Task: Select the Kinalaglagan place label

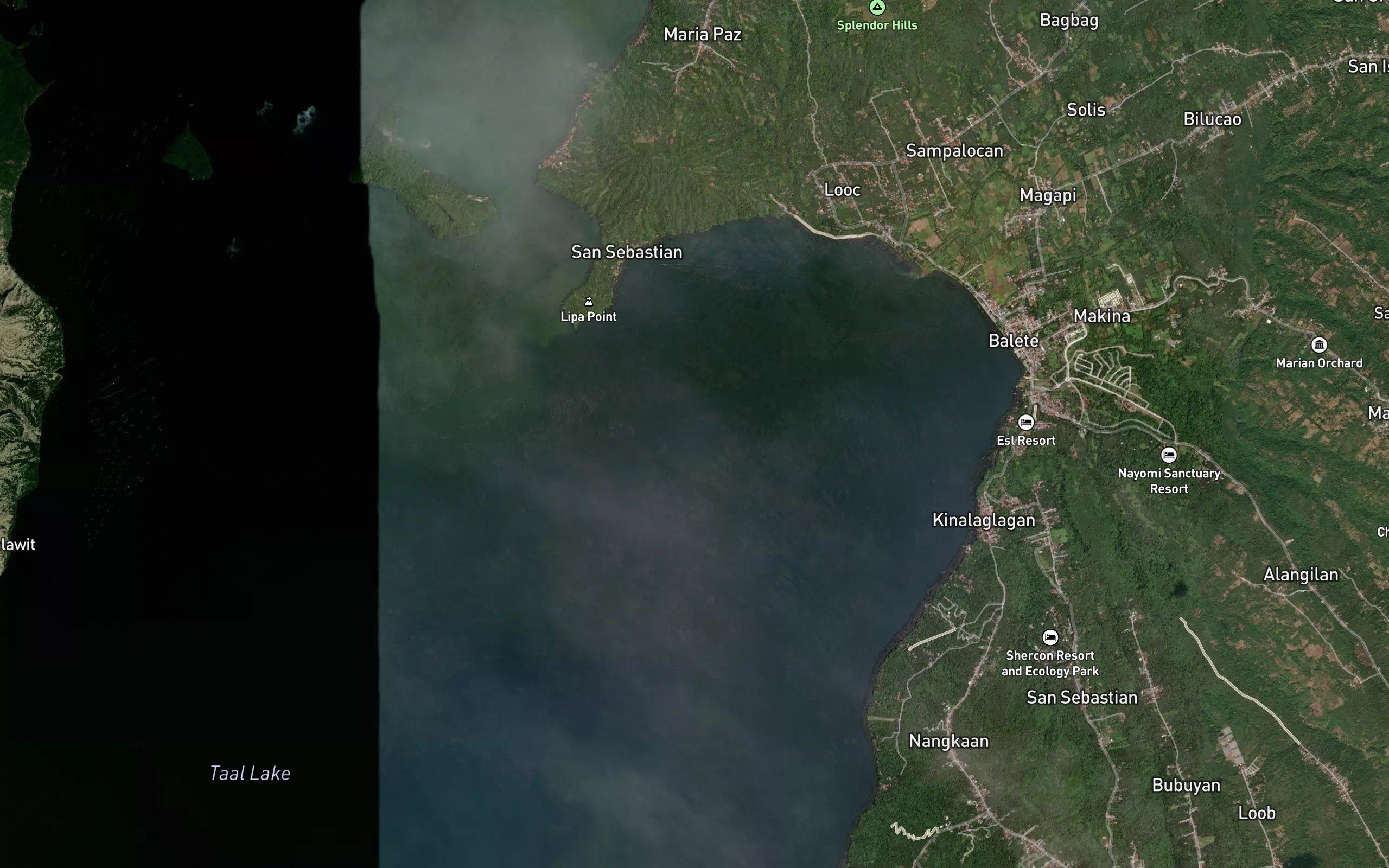Action: (x=984, y=520)
